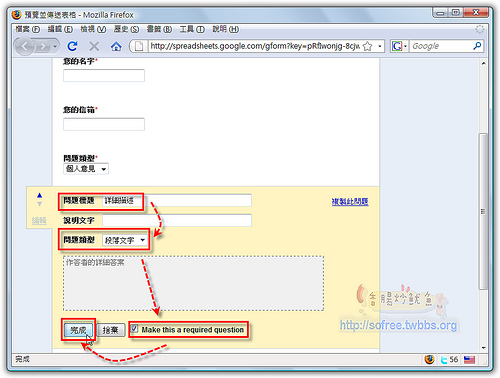Open the search engine selector Google icon
The height and width of the screenshot is (378, 500).
click(399, 46)
